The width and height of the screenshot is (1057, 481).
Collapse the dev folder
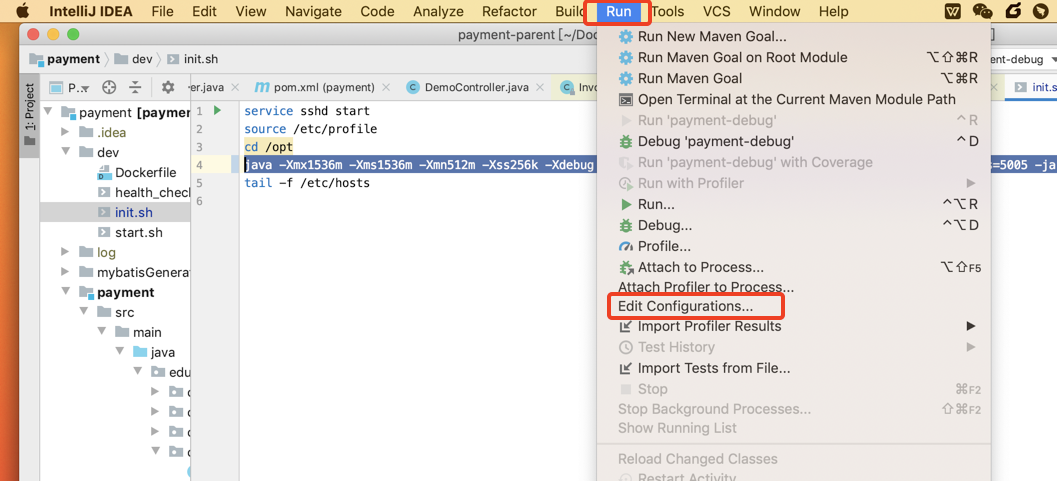[x=65, y=152]
